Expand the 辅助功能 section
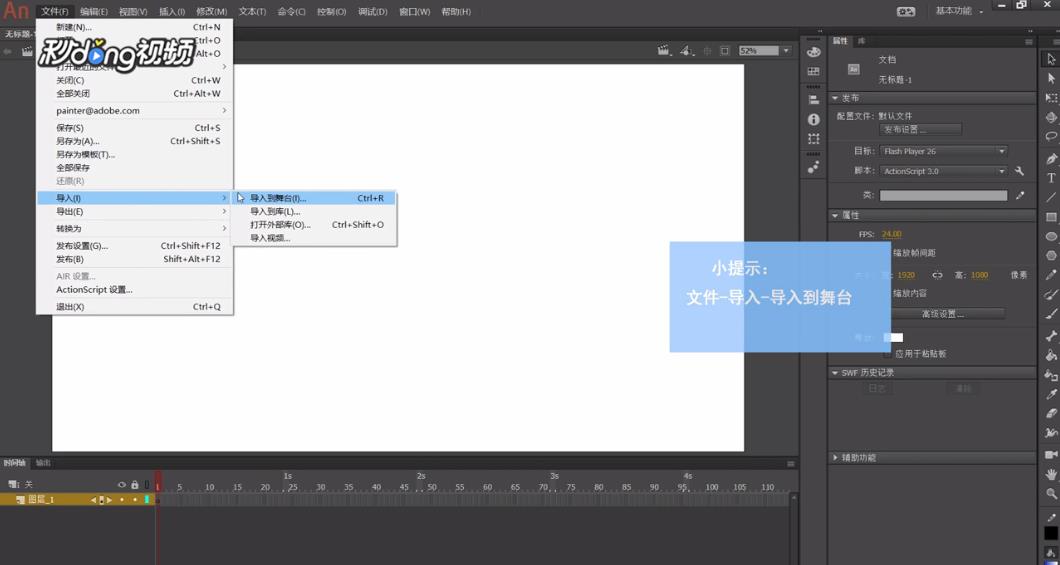Image resolution: width=1060 pixels, height=565 pixels. pos(835,458)
